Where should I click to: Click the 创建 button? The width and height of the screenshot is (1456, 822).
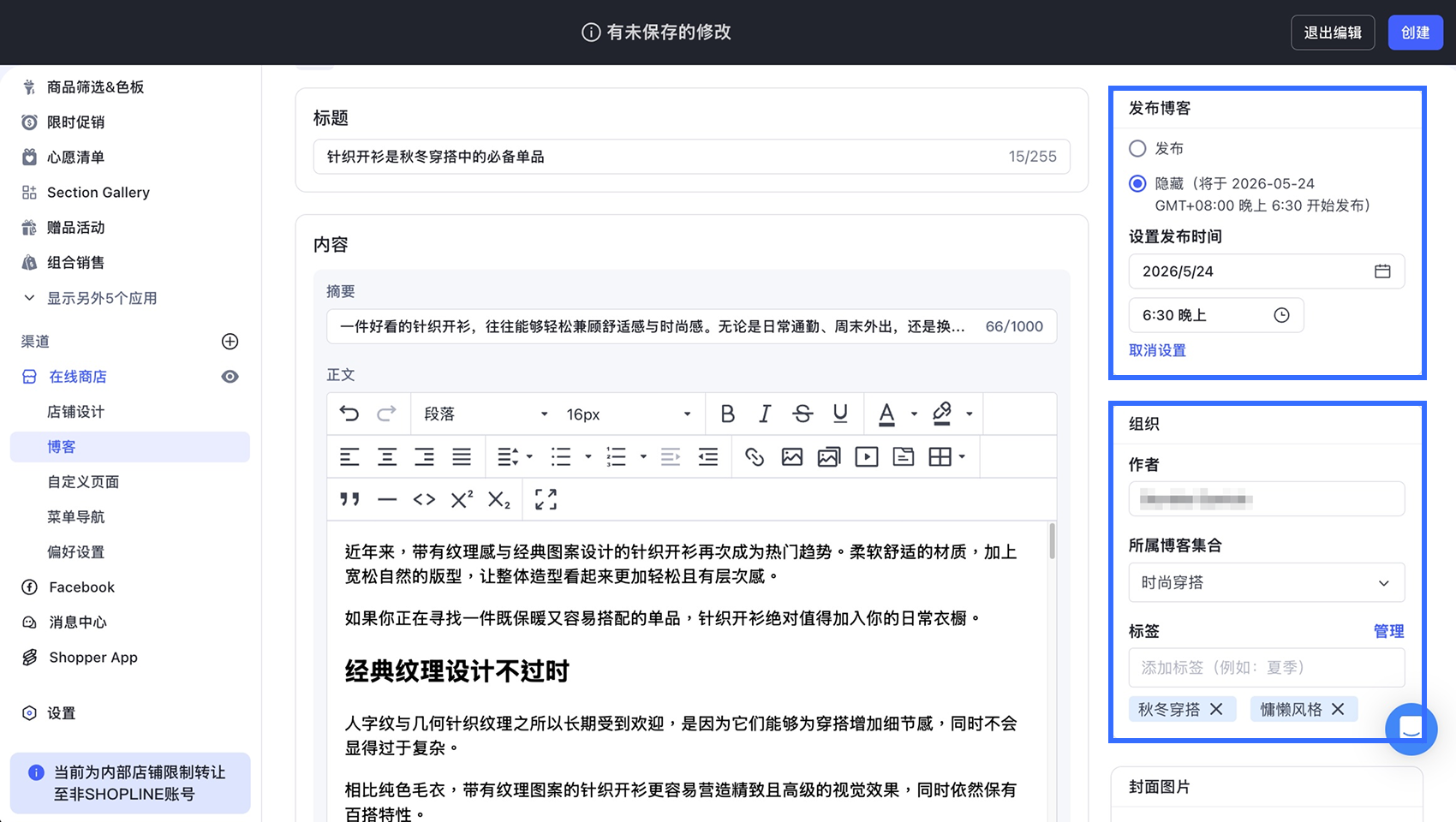tap(1415, 33)
